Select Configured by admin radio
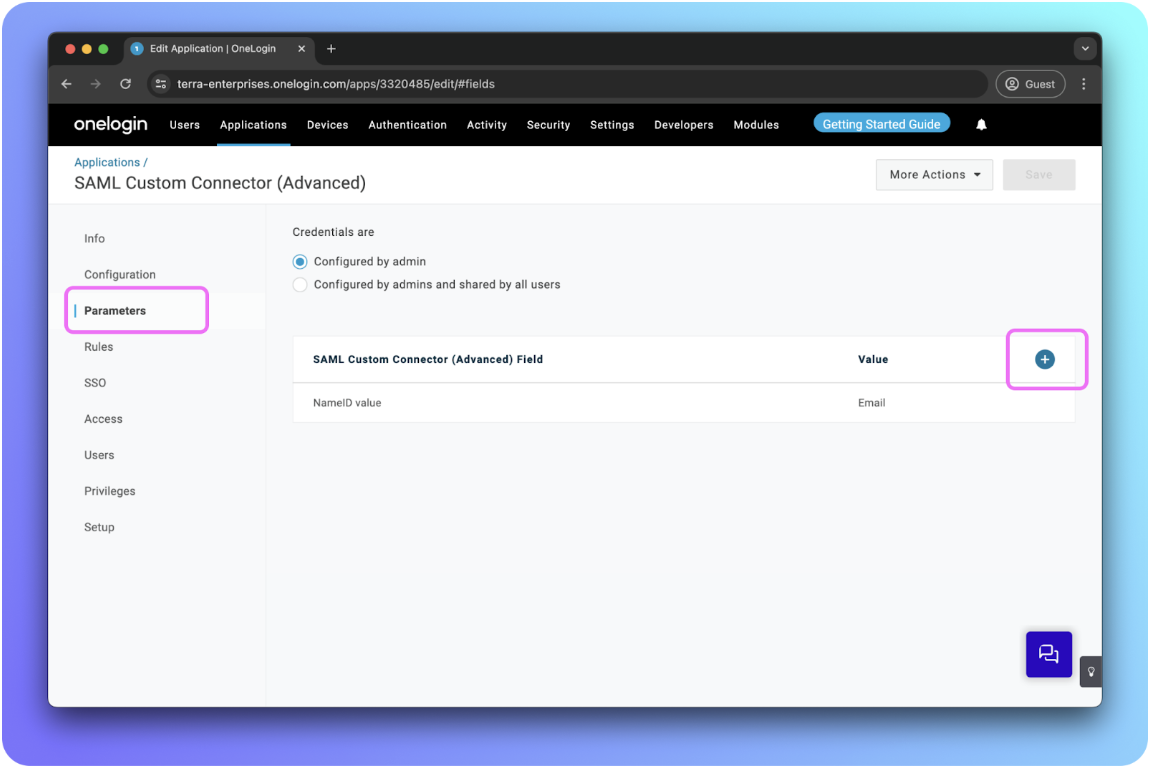This screenshot has width=1152, height=768. pos(300,262)
